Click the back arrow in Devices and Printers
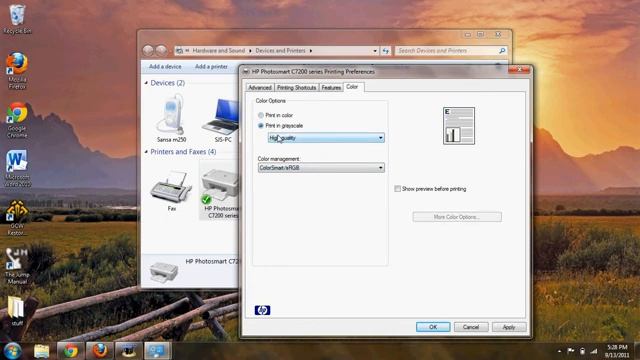Screen dimensions: 640x360 click(148, 50)
